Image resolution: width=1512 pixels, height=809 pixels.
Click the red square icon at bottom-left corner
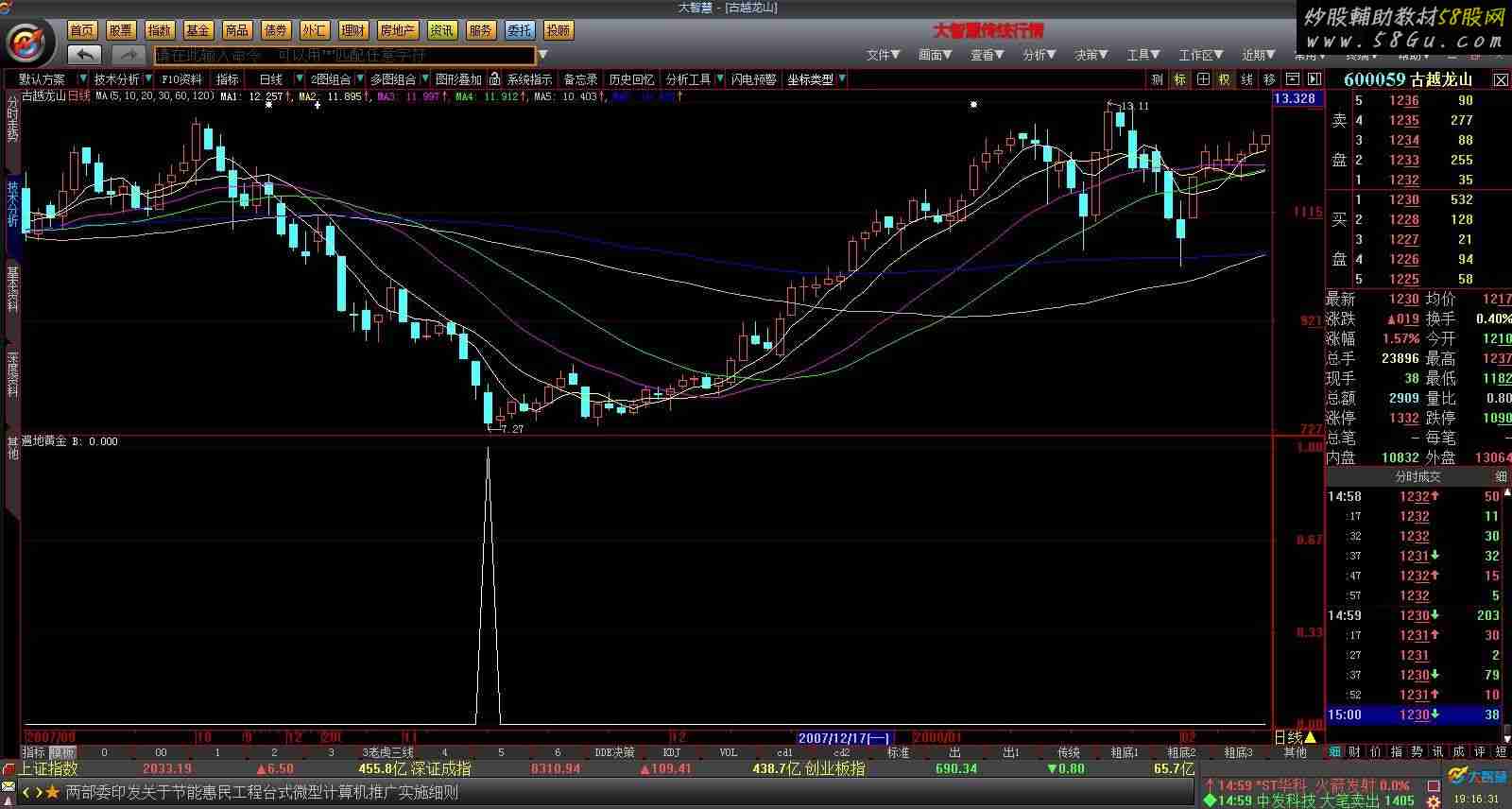pyautogui.click(x=9, y=768)
